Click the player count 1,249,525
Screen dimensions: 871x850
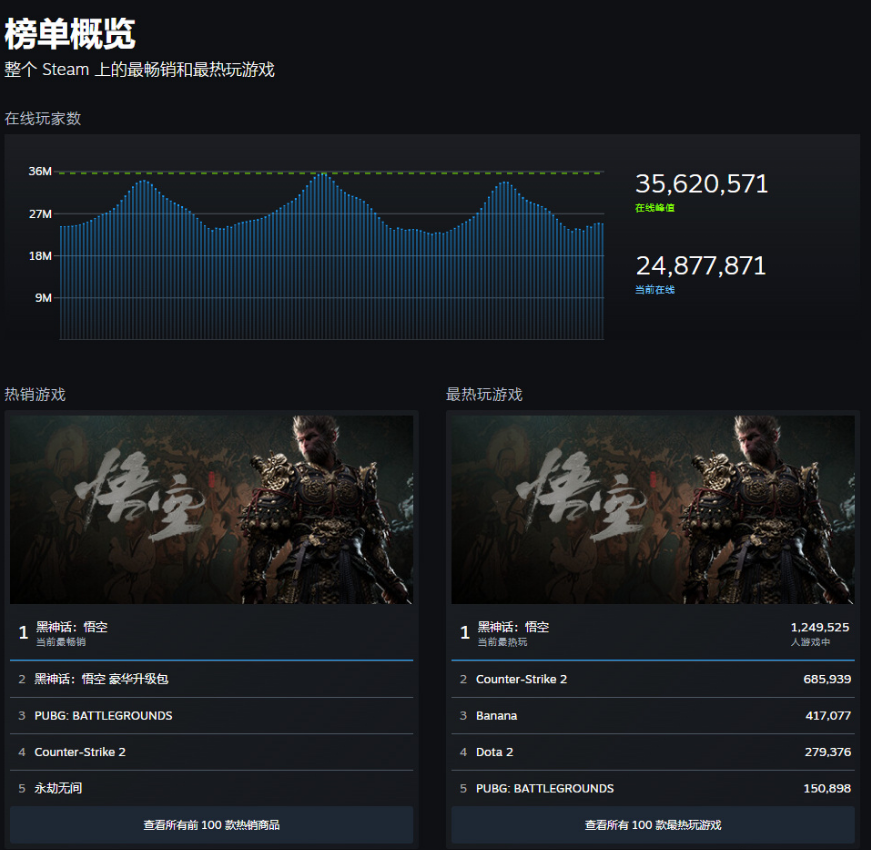click(820, 627)
